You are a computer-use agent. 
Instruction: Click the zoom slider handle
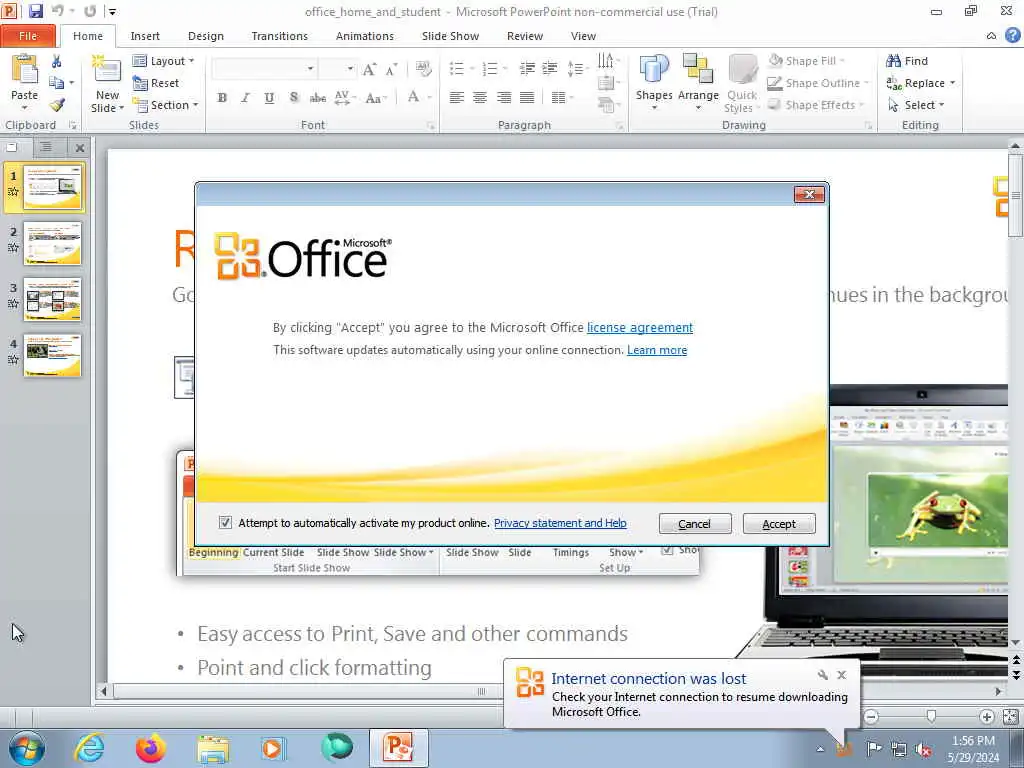coord(931,717)
